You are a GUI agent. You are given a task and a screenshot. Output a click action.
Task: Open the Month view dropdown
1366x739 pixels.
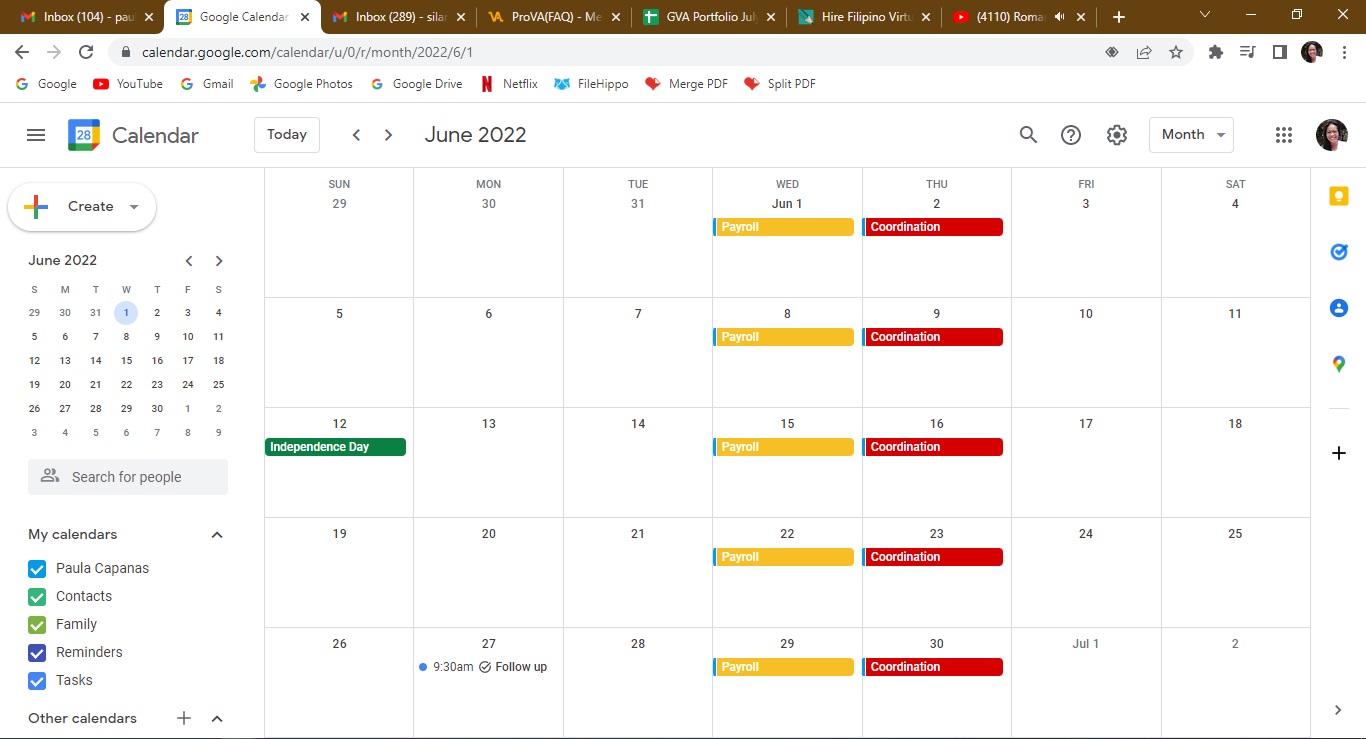click(x=1191, y=135)
